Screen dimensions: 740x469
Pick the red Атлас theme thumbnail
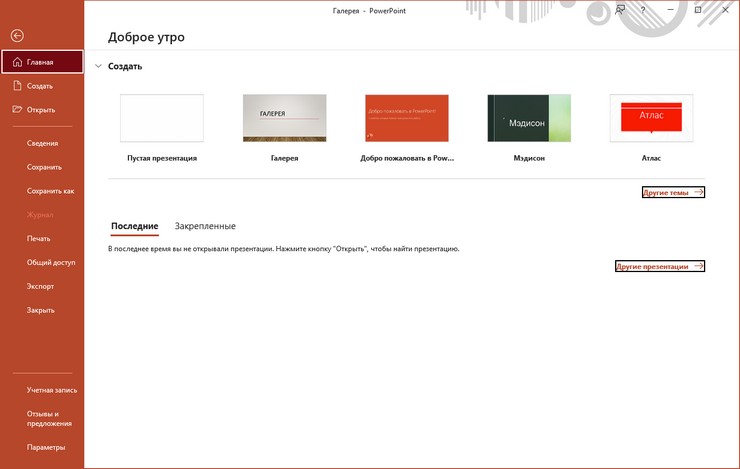tap(651, 119)
